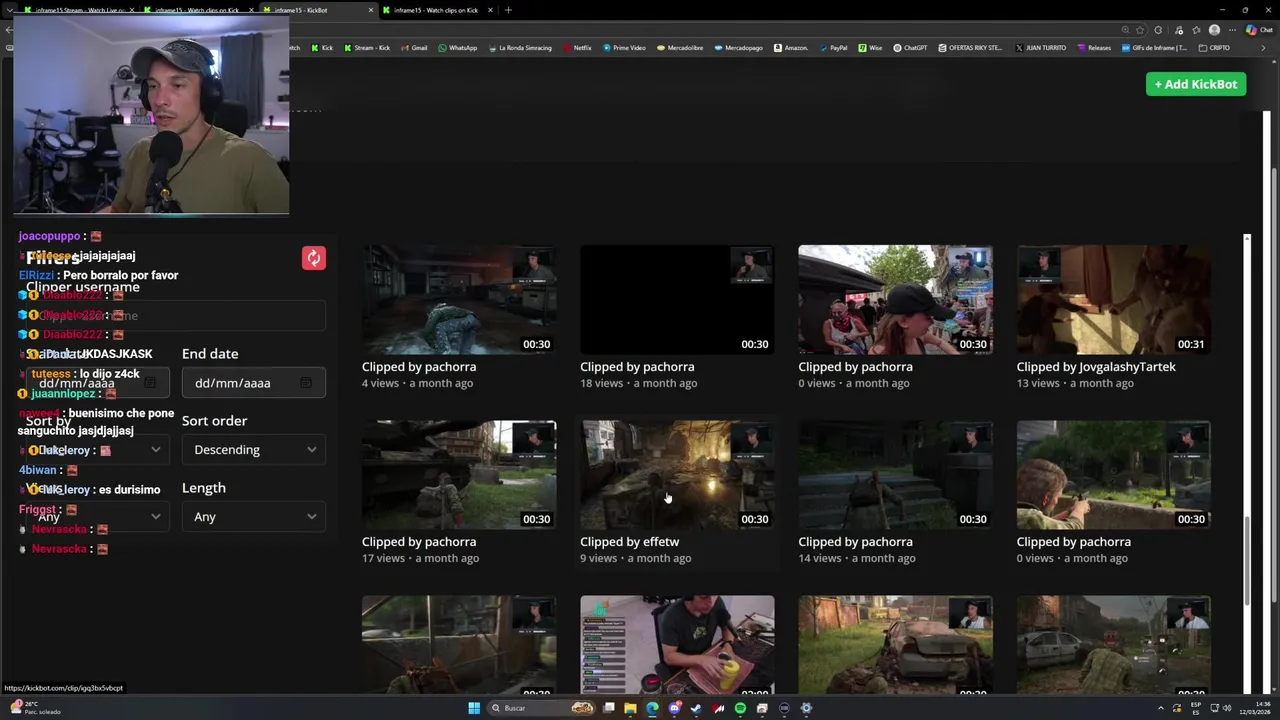Open the new tab plus button
The image size is (1280, 720).
click(x=508, y=10)
